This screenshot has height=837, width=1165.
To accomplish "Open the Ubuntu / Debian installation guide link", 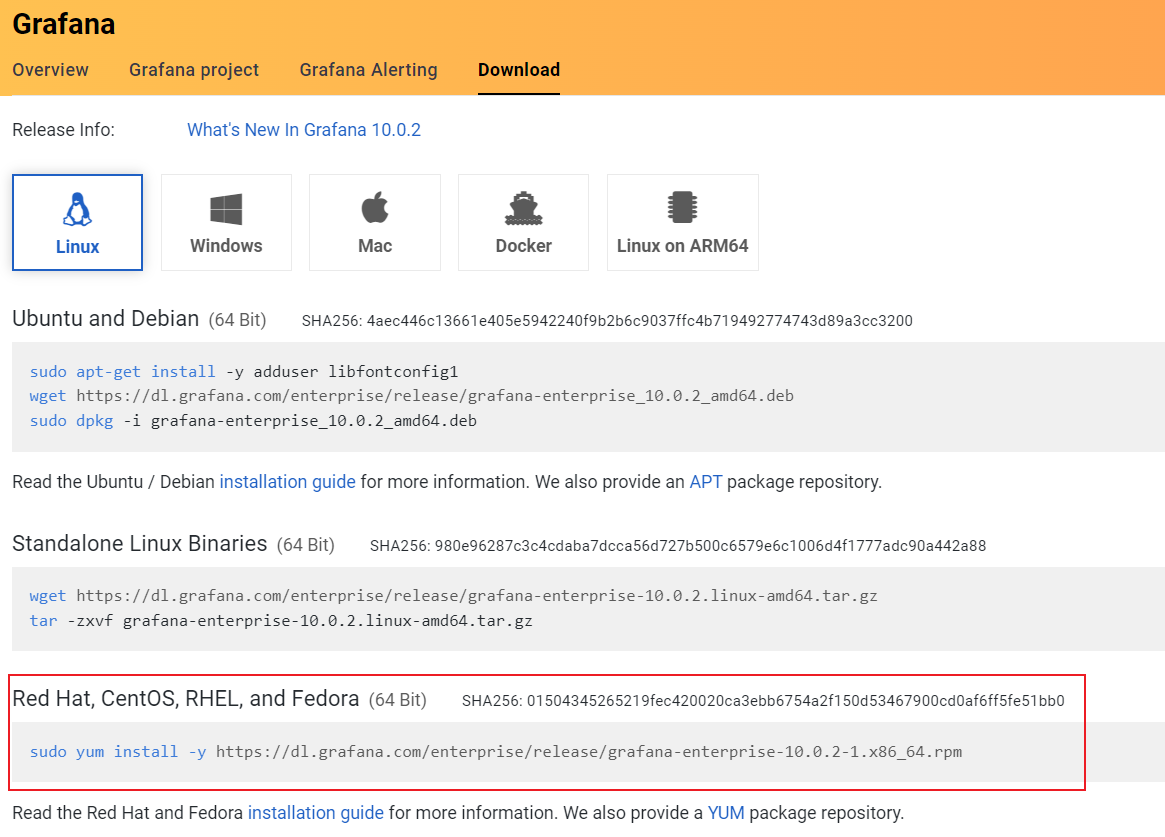I will click(288, 482).
